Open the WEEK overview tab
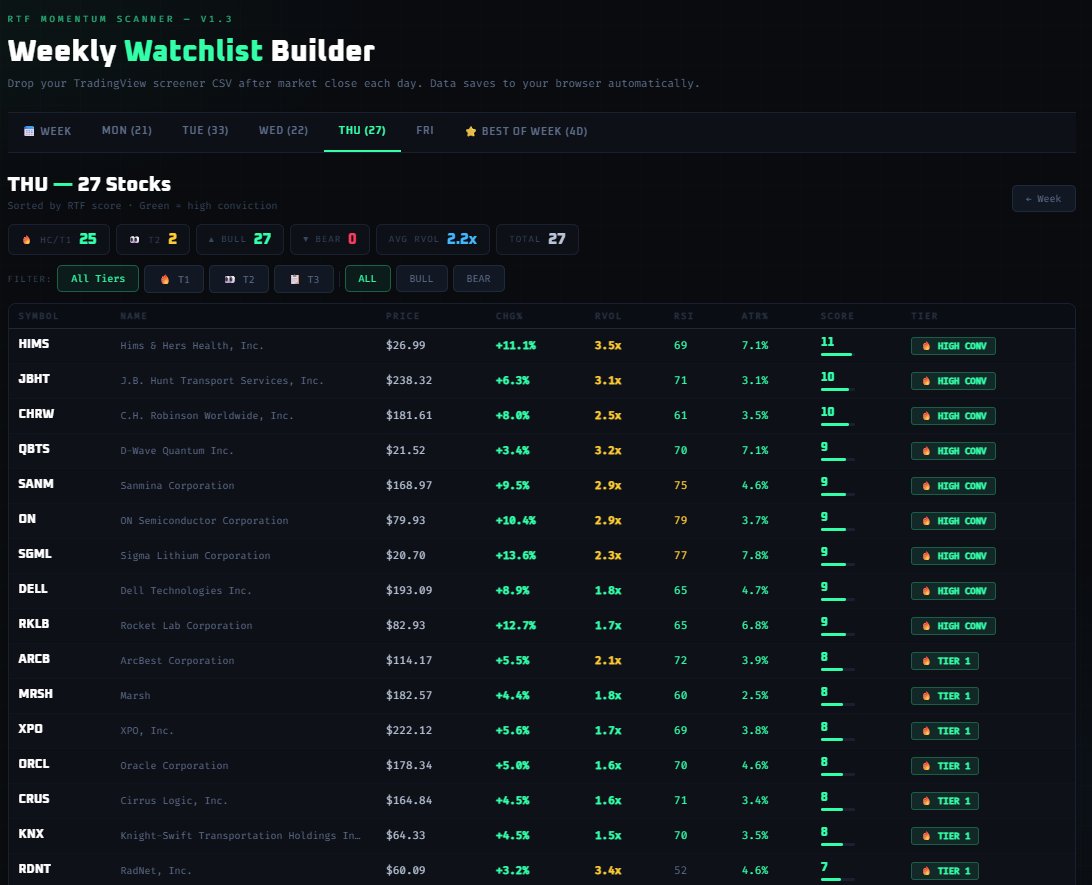Viewport: 1092px width, 885px height. [x=47, y=131]
